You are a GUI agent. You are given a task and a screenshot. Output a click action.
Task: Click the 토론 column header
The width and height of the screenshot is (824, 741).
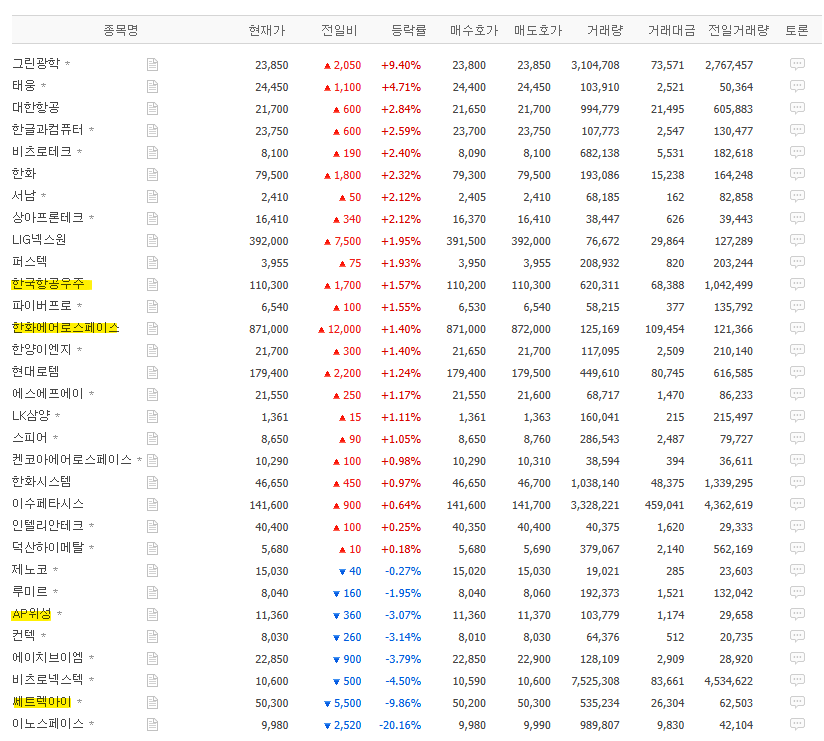coord(797,30)
